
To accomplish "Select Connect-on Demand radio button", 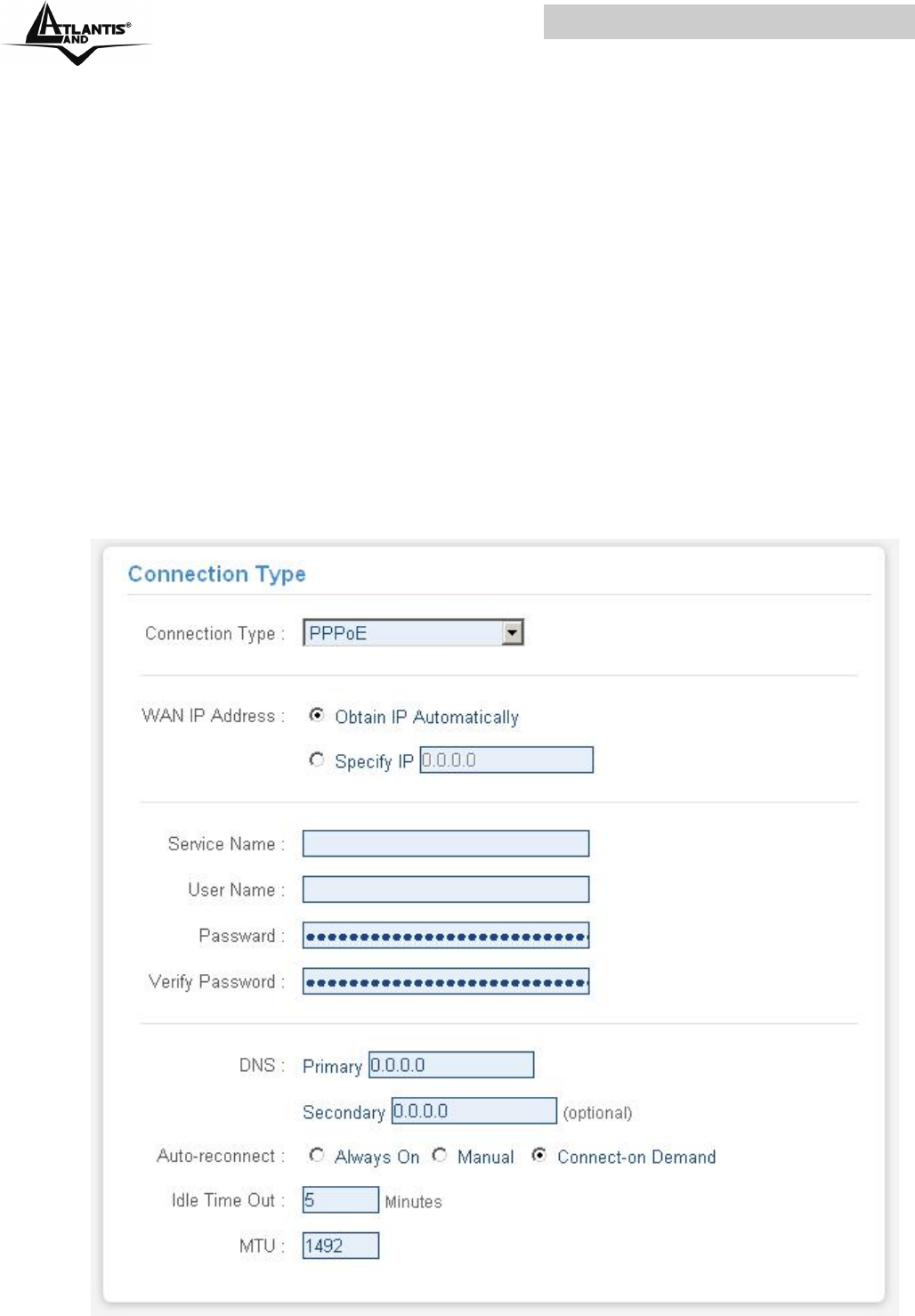I will point(538,1155).
